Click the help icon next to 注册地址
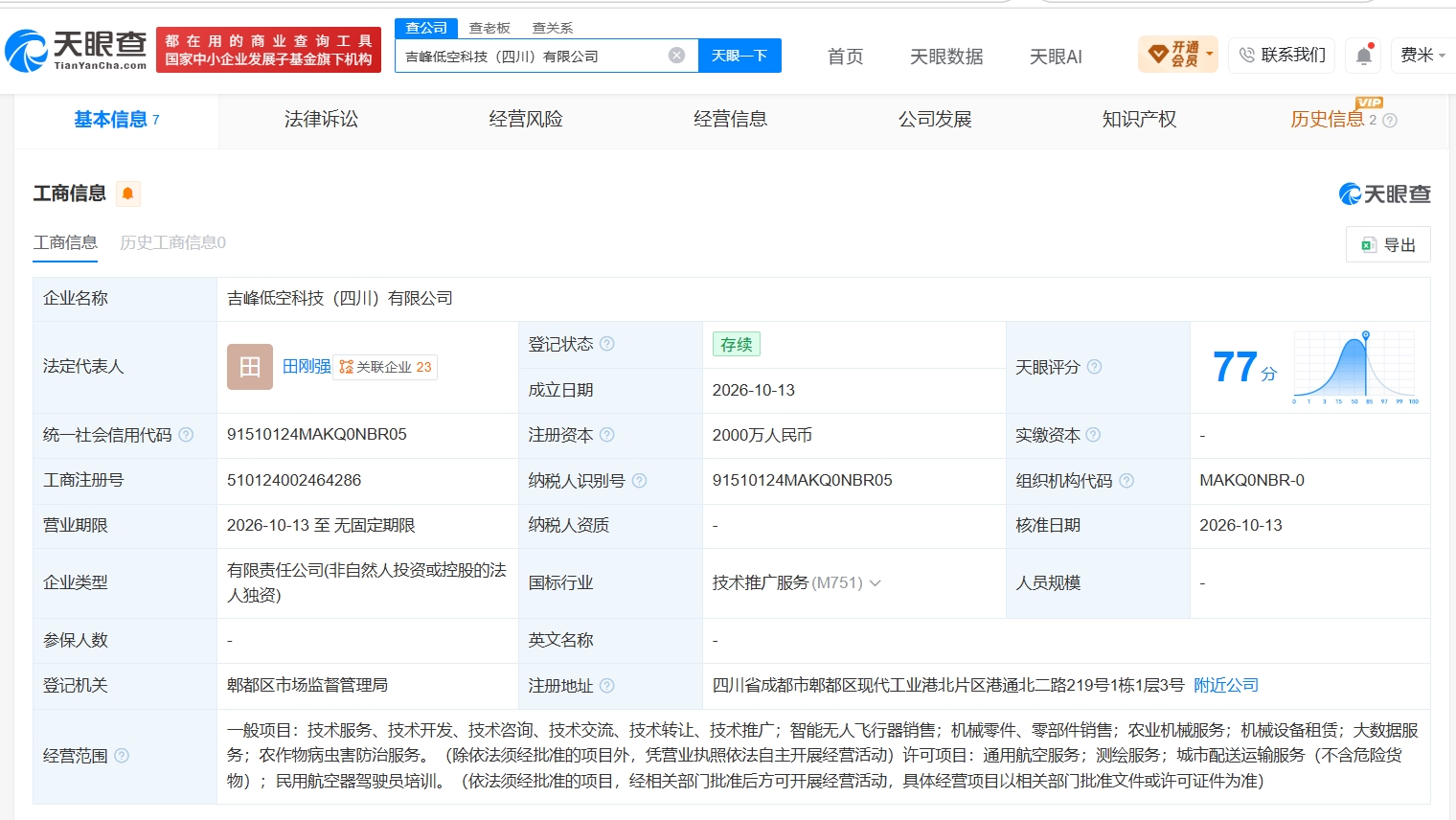Screen dimensions: 1456x820 (x=606, y=686)
